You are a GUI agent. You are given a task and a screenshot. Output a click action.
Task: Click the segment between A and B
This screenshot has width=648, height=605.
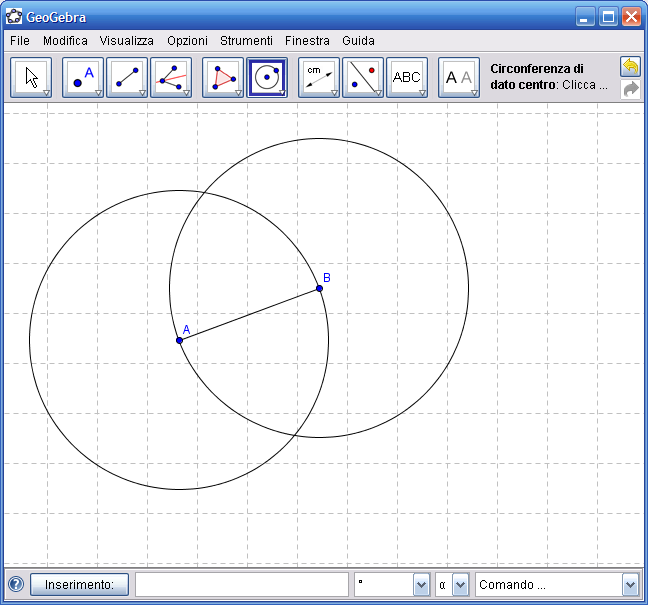(249, 314)
